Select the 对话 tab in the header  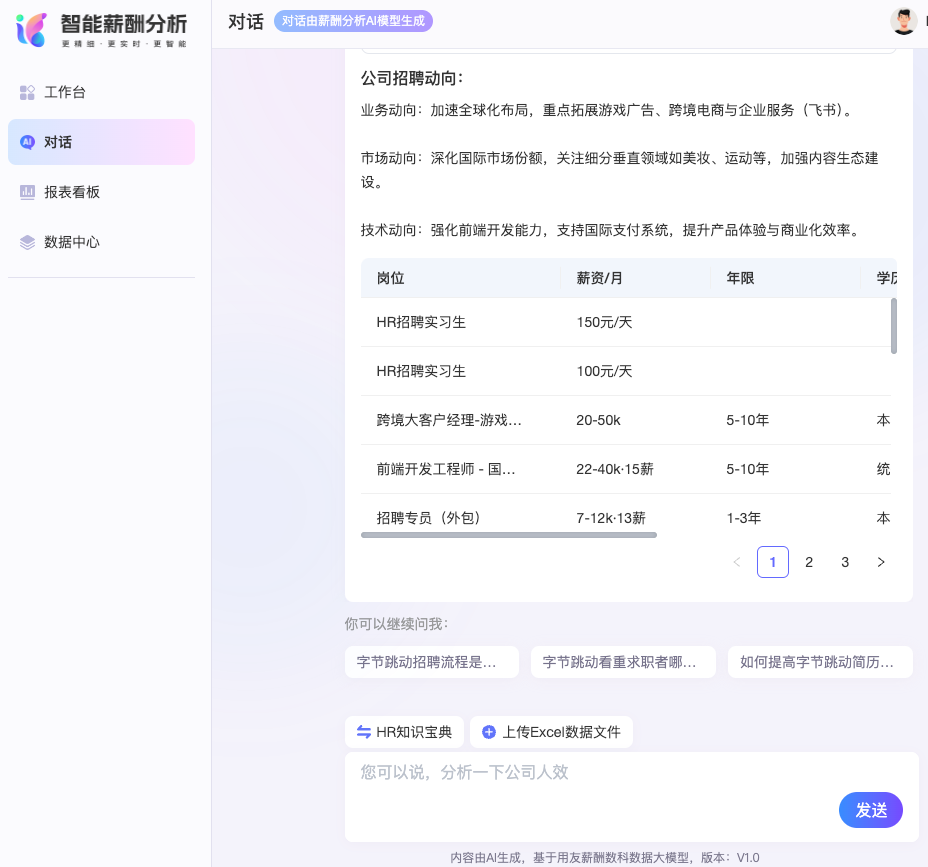point(246,20)
